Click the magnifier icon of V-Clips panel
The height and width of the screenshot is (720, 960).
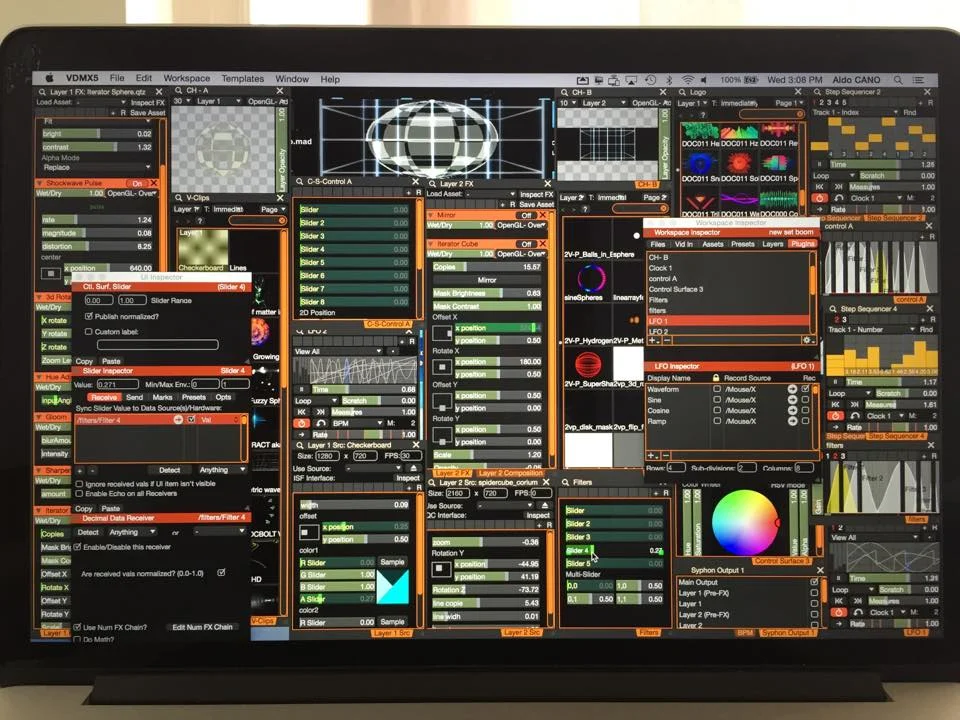tap(179, 198)
